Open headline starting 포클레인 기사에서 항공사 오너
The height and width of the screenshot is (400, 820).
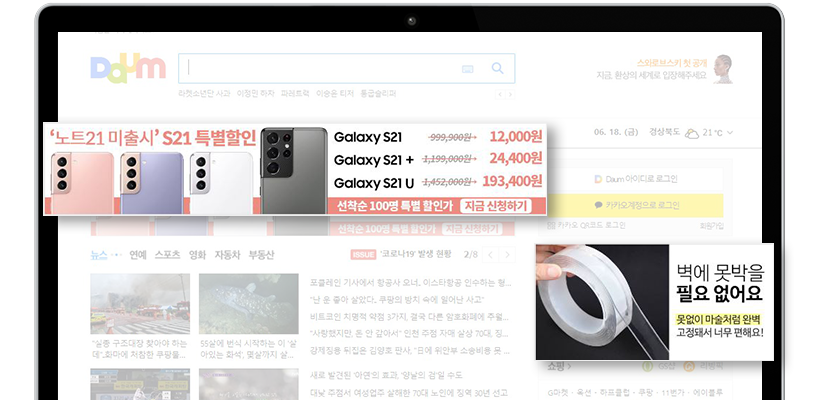(411, 283)
